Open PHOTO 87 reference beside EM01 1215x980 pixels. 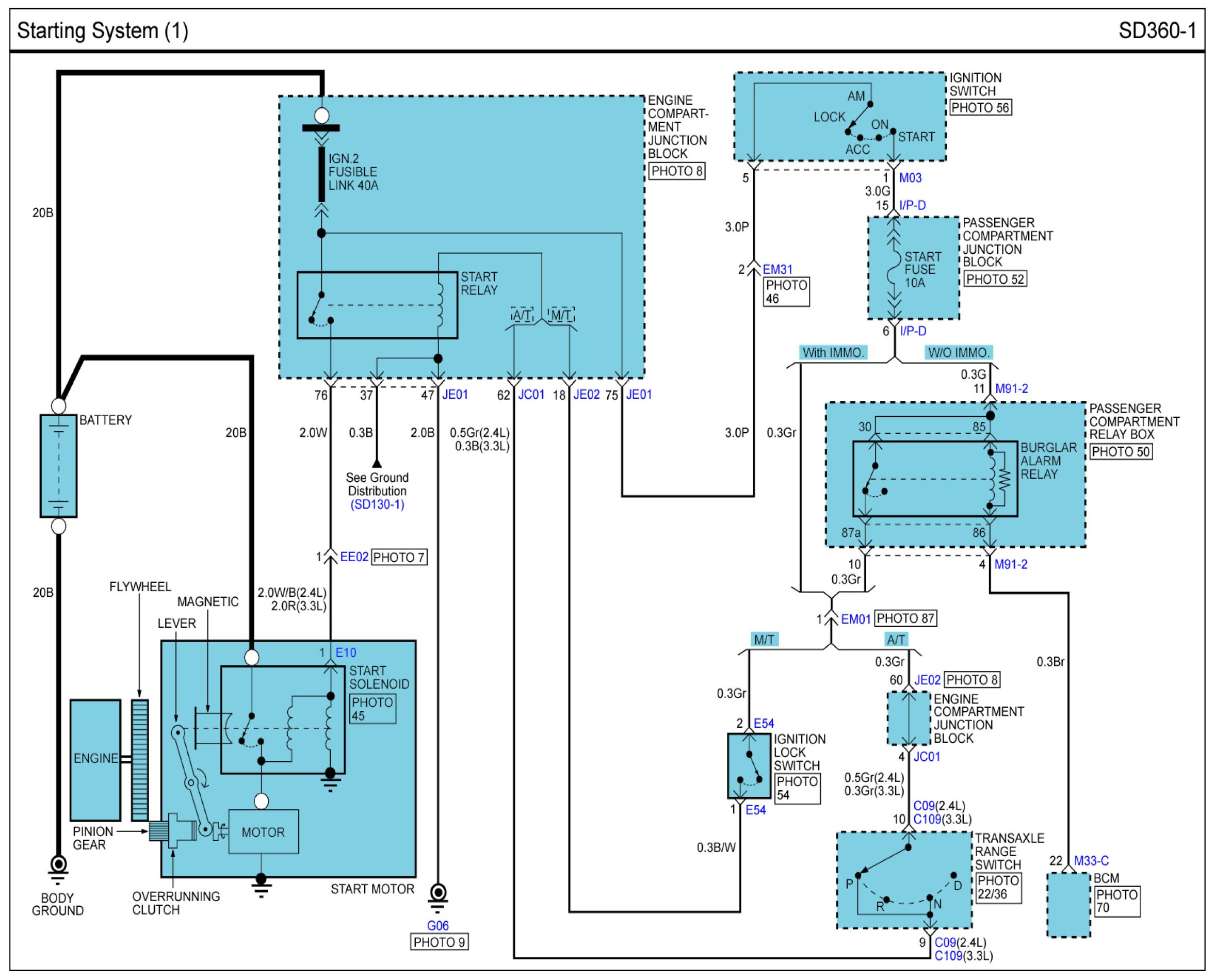click(905, 619)
